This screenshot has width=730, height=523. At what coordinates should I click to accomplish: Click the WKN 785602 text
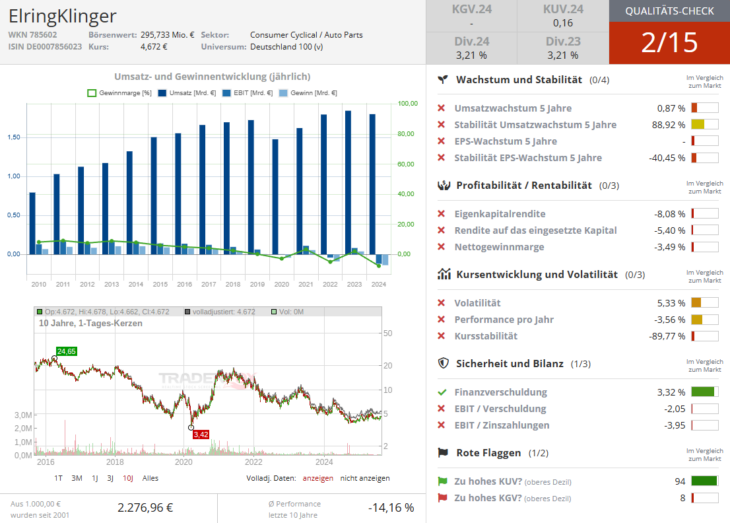tap(33, 35)
